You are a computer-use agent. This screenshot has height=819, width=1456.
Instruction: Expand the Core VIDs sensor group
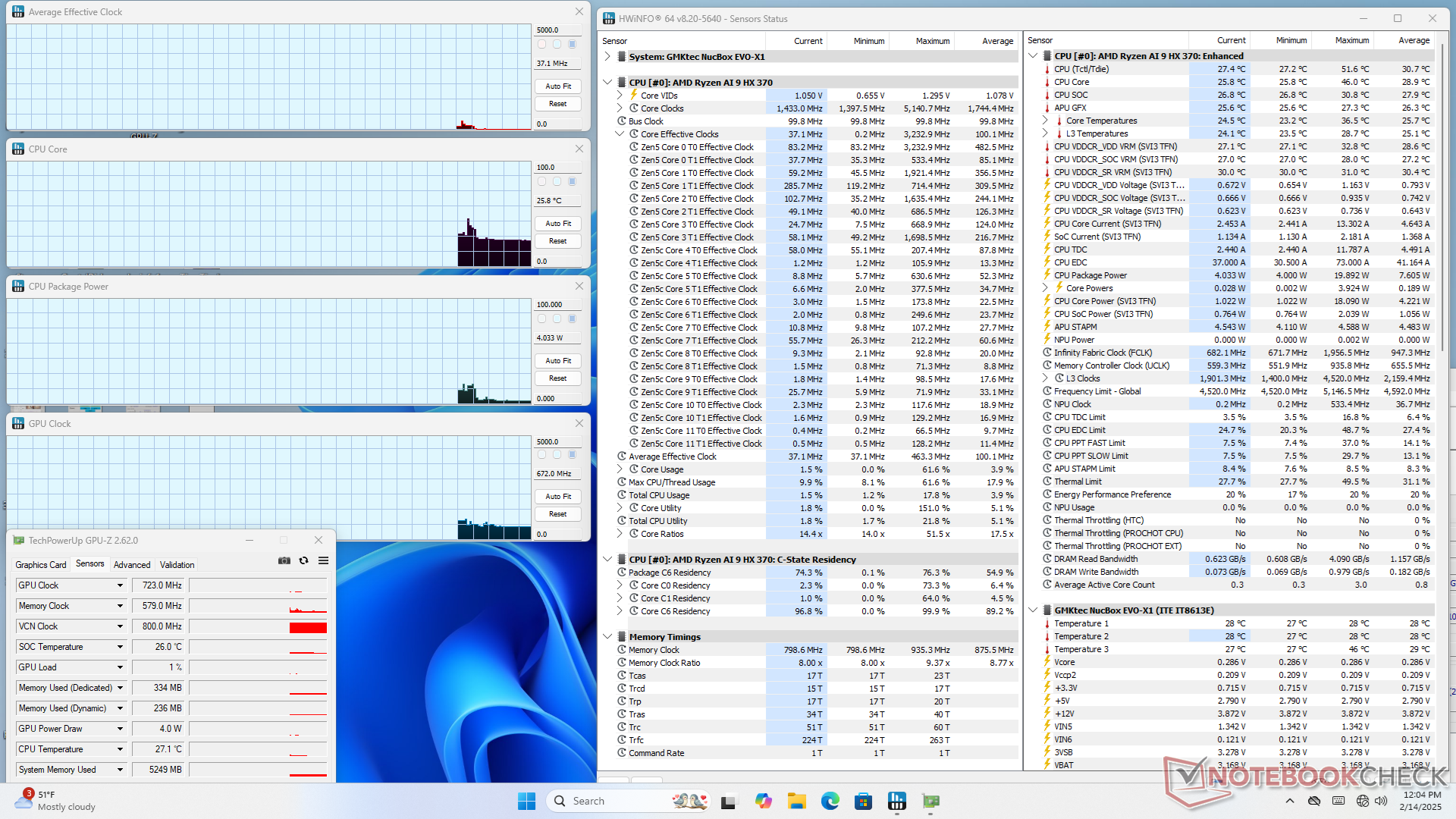620,96
